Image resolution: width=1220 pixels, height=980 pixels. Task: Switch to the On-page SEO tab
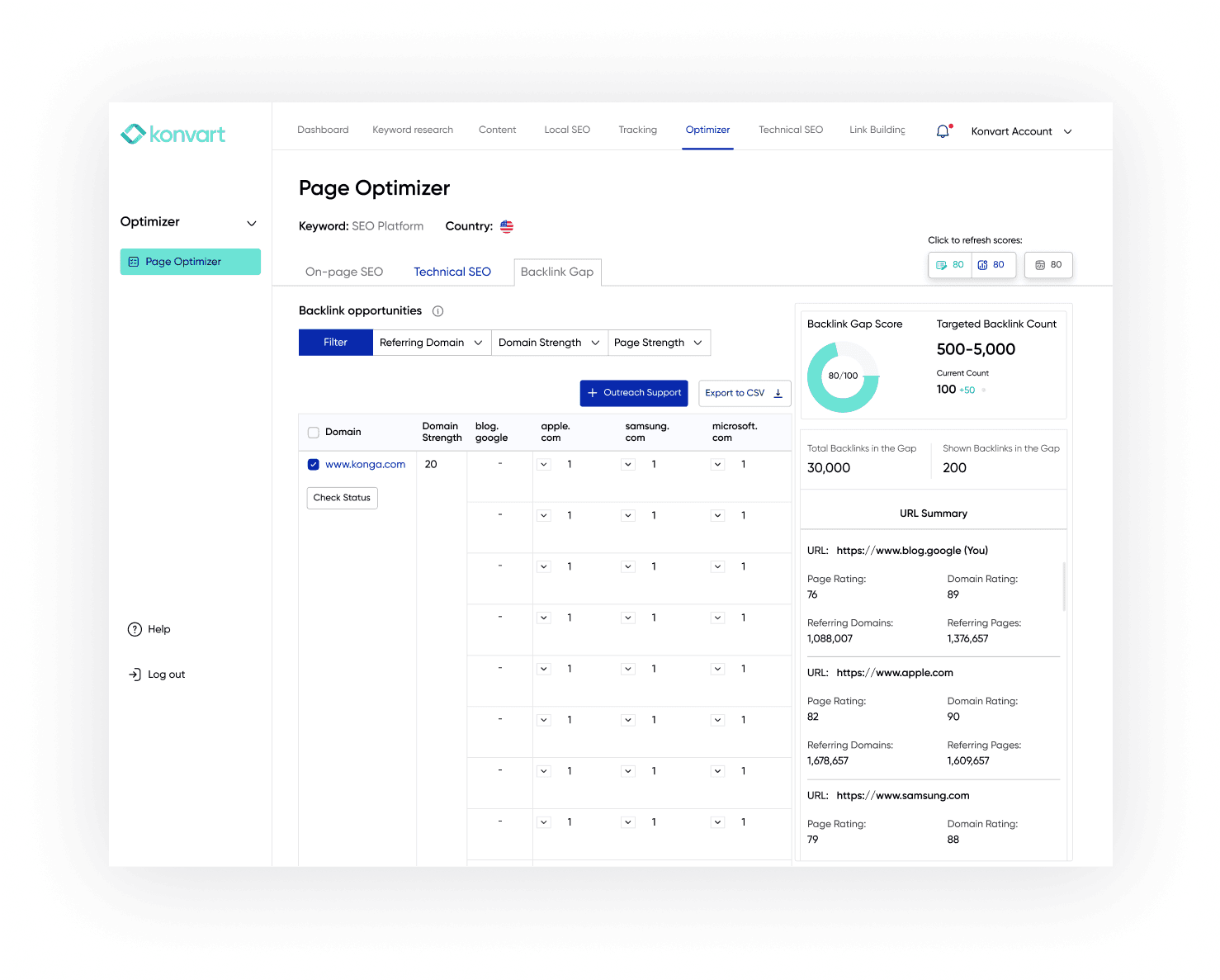(343, 272)
